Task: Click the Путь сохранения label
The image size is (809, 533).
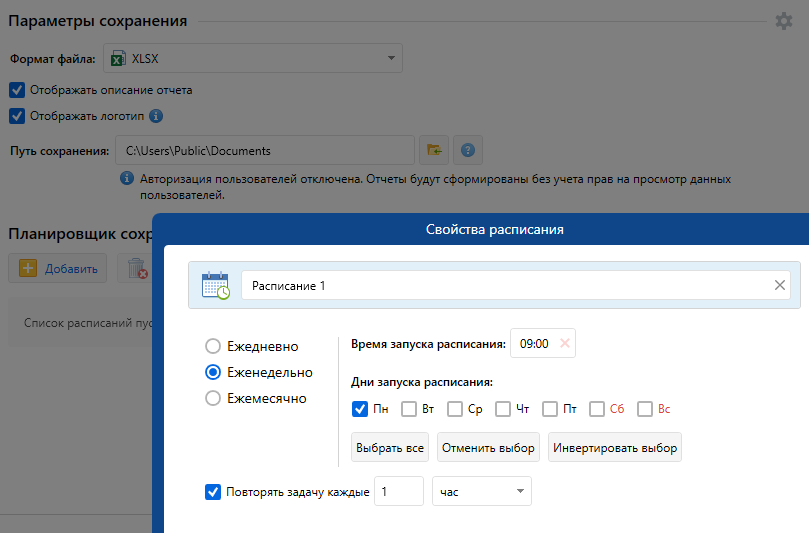Action: pos(60,151)
